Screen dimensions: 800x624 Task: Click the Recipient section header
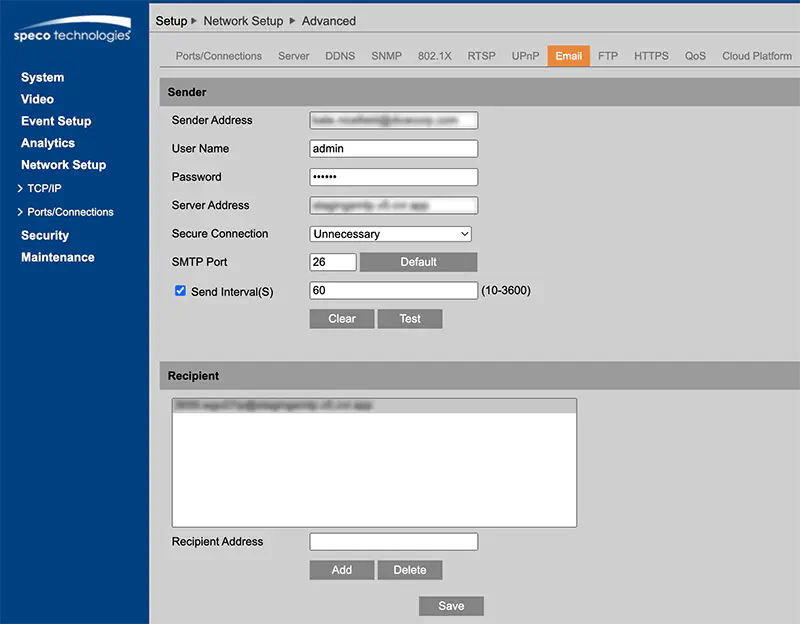(x=480, y=376)
